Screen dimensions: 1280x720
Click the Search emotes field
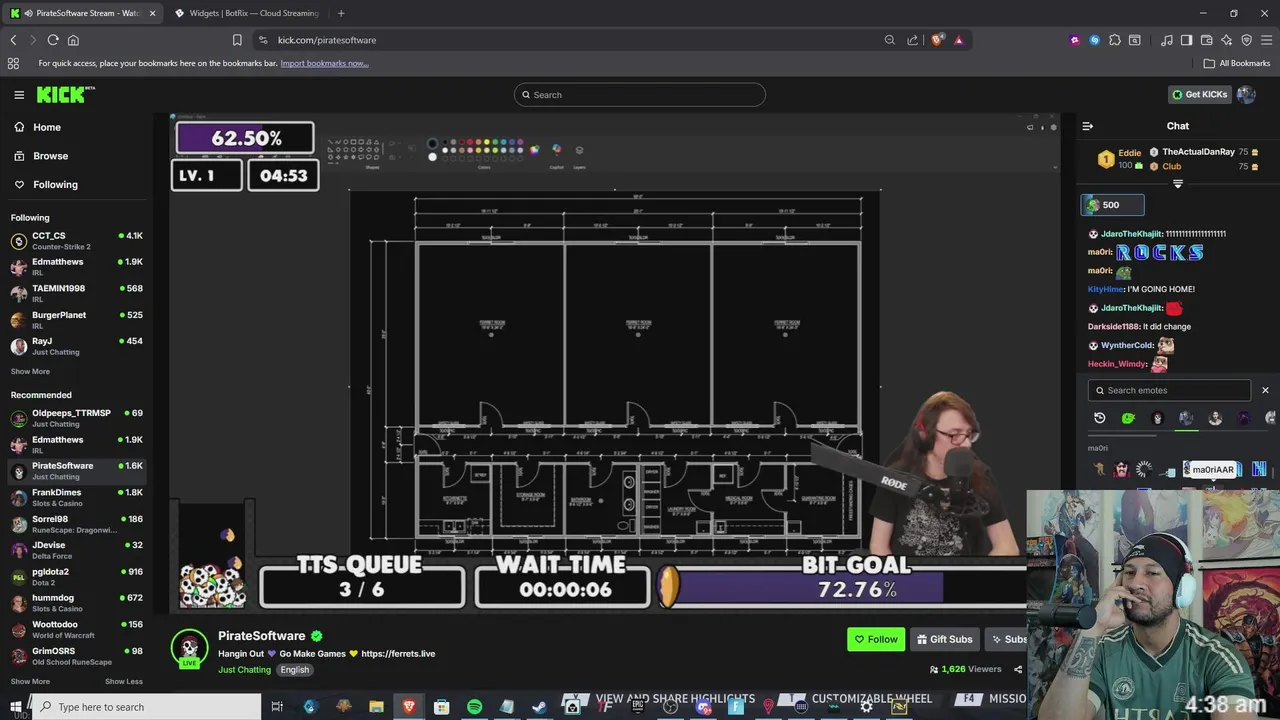click(x=1169, y=390)
